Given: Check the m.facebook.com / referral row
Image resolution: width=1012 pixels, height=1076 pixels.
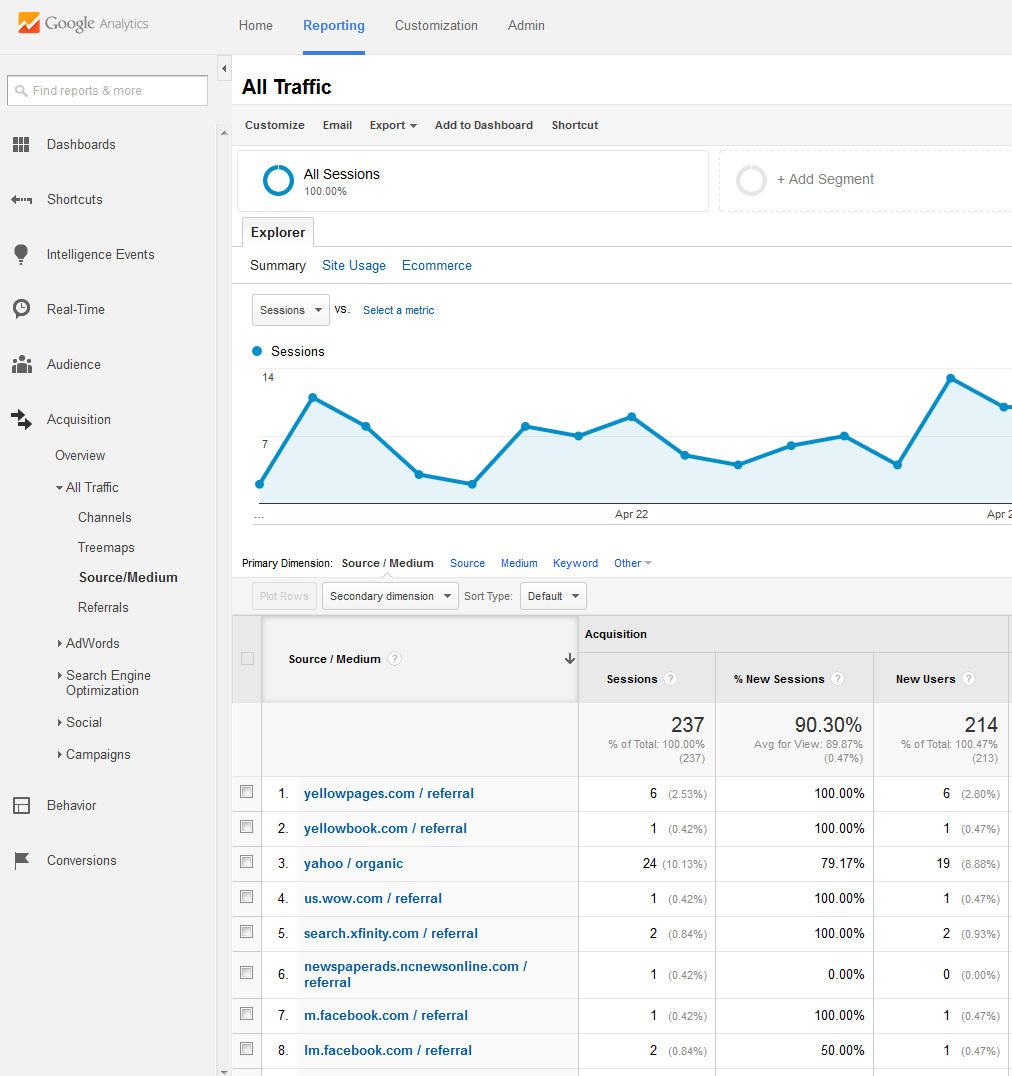Looking at the screenshot, I should point(247,1014).
